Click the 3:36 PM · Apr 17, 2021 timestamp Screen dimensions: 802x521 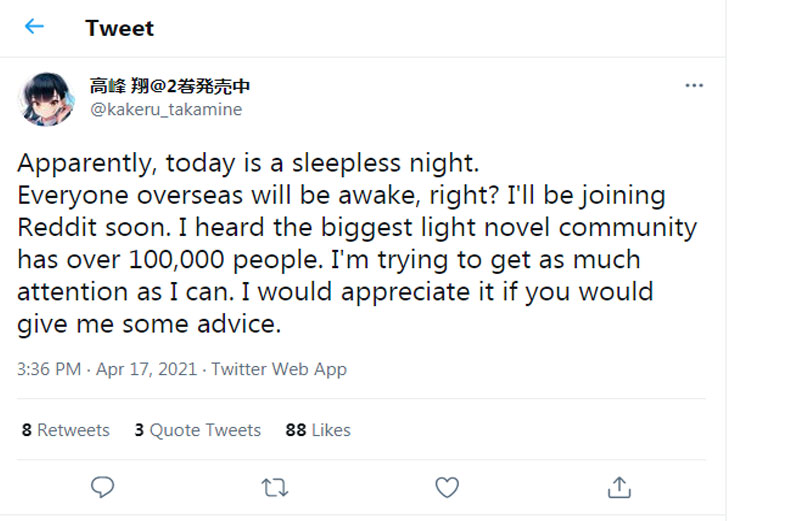point(108,369)
